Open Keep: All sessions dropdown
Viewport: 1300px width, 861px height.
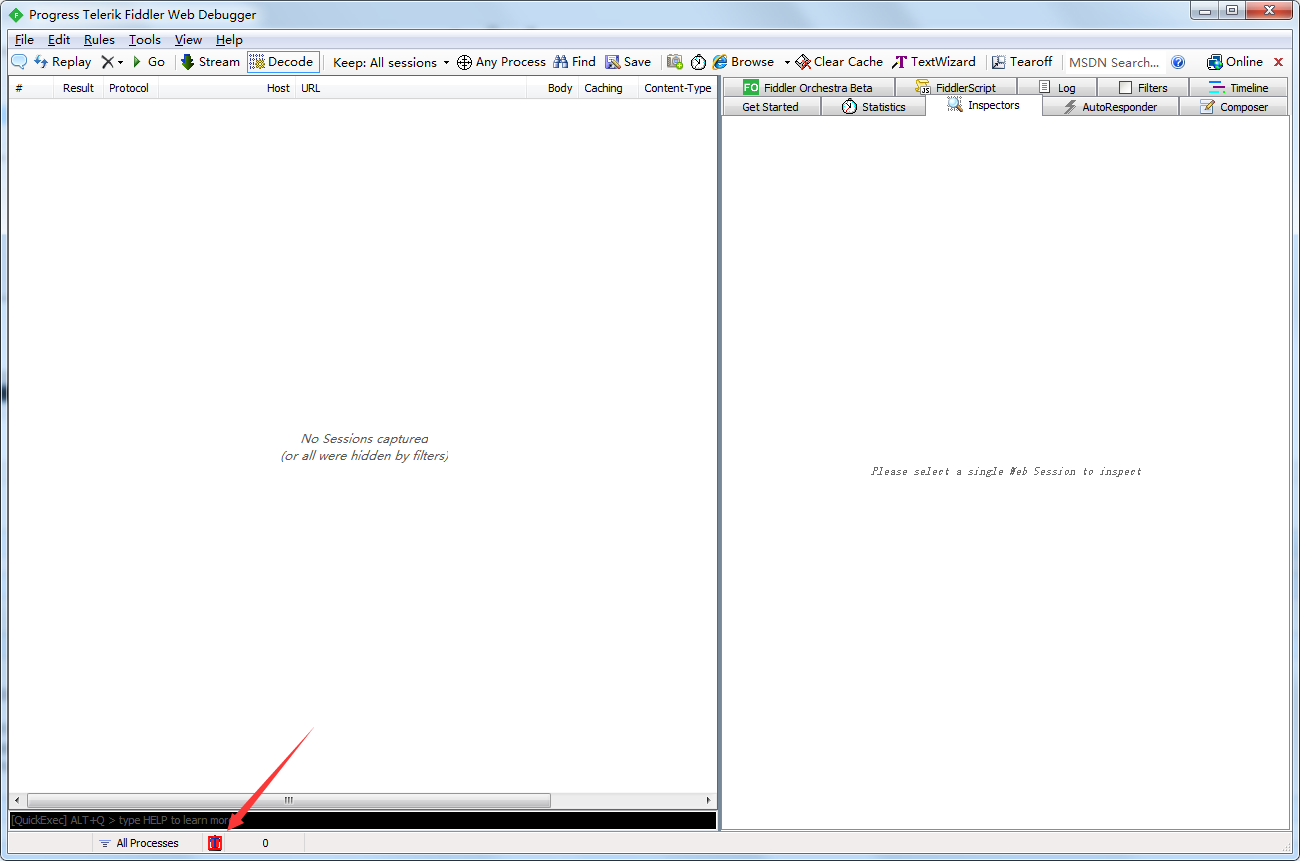coord(391,62)
